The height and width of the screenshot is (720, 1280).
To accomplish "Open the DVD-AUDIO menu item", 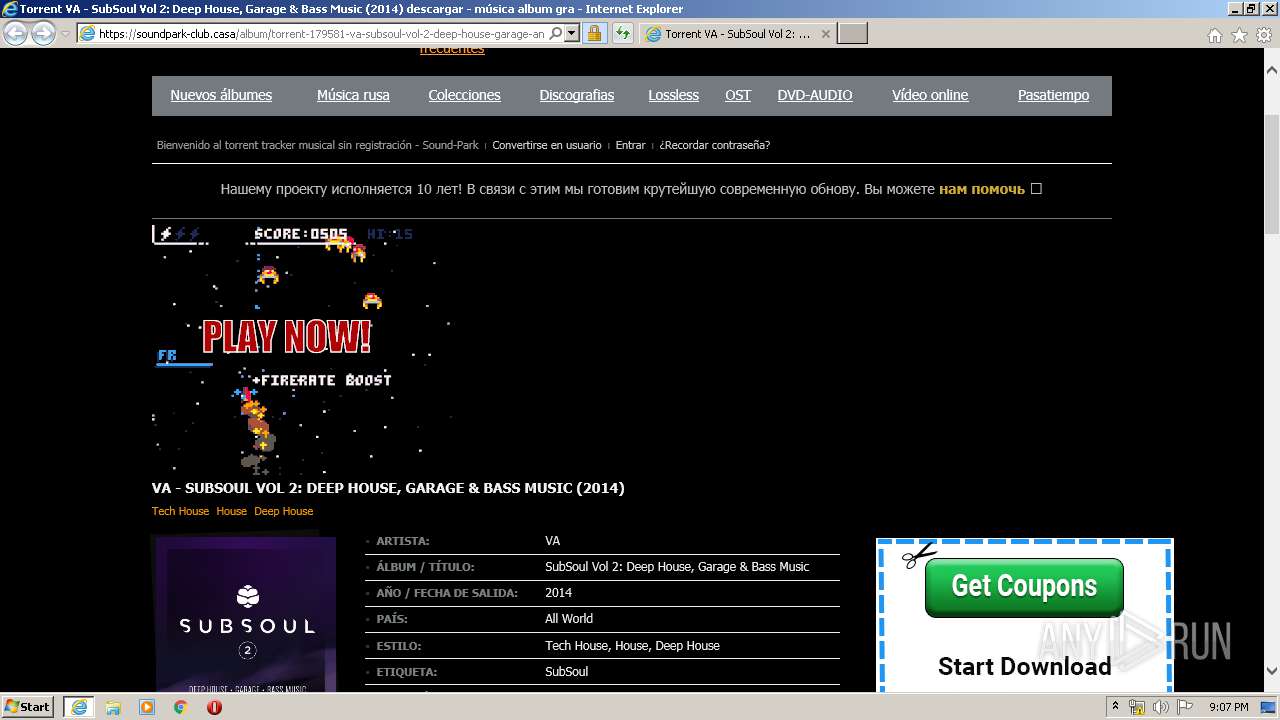I will (x=815, y=95).
